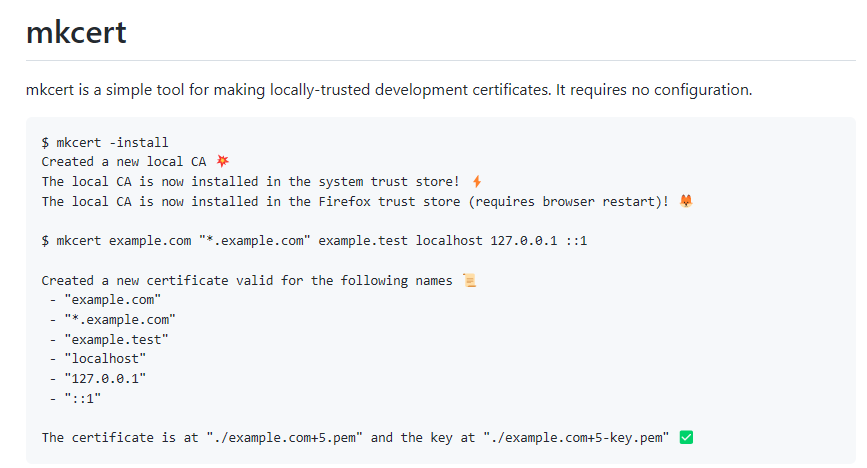Click the "*.example.com" list entry
The image size is (867, 468).
pyautogui.click(x=119, y=319)
